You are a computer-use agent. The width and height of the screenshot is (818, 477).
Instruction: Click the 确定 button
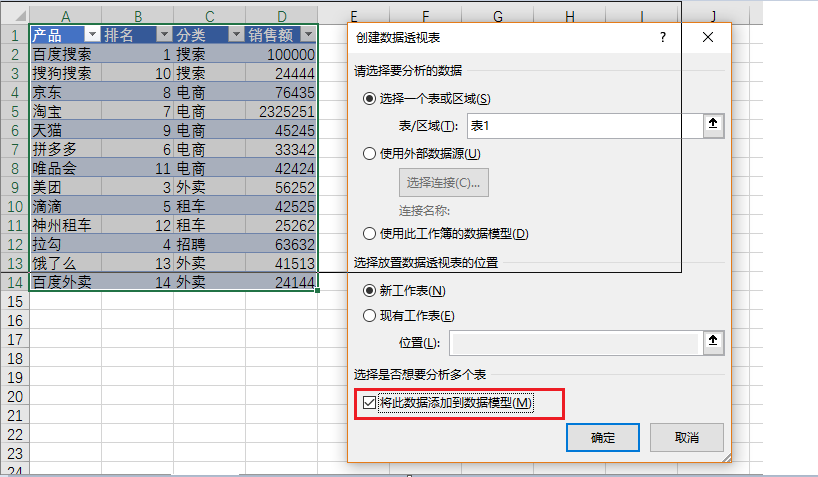(x=603, y=437)
